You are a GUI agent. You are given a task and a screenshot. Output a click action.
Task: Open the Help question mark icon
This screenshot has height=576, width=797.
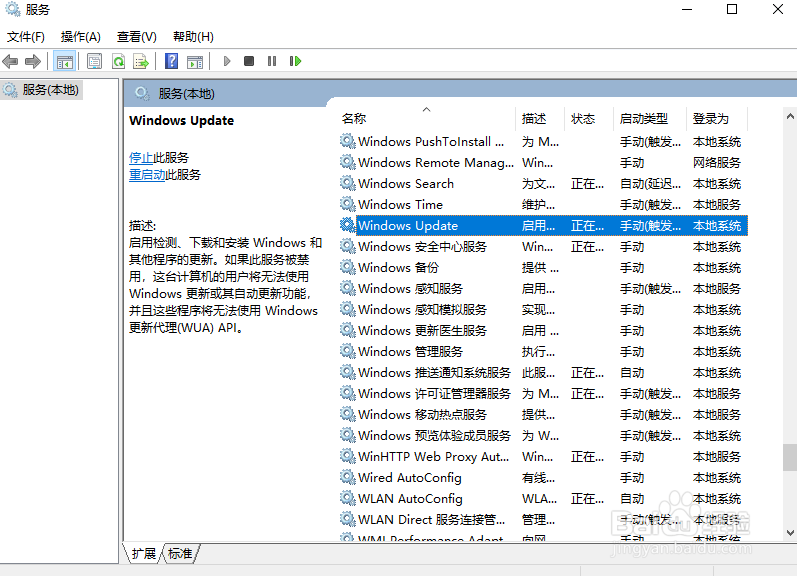pyautogui.click(x=172, y=62)
